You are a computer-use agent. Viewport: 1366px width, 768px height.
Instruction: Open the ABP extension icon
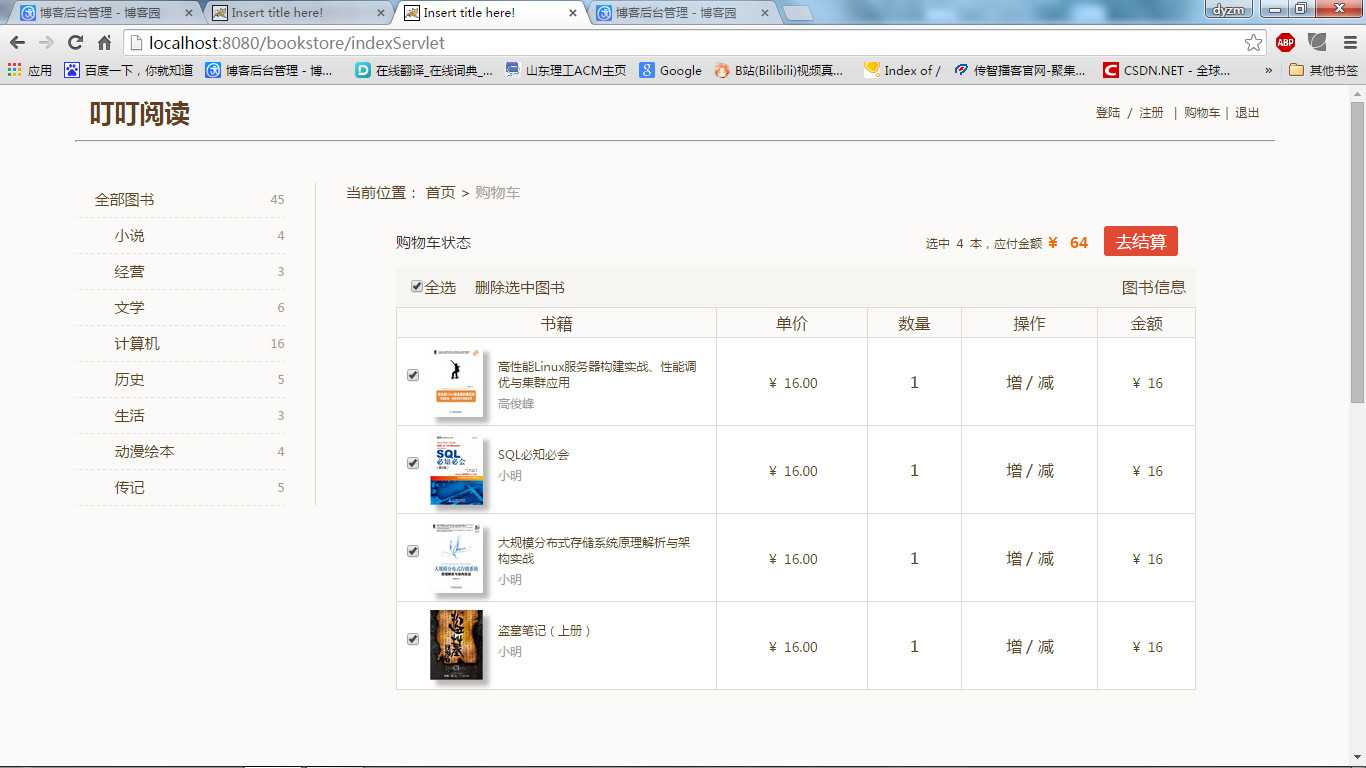[1285, 43]
